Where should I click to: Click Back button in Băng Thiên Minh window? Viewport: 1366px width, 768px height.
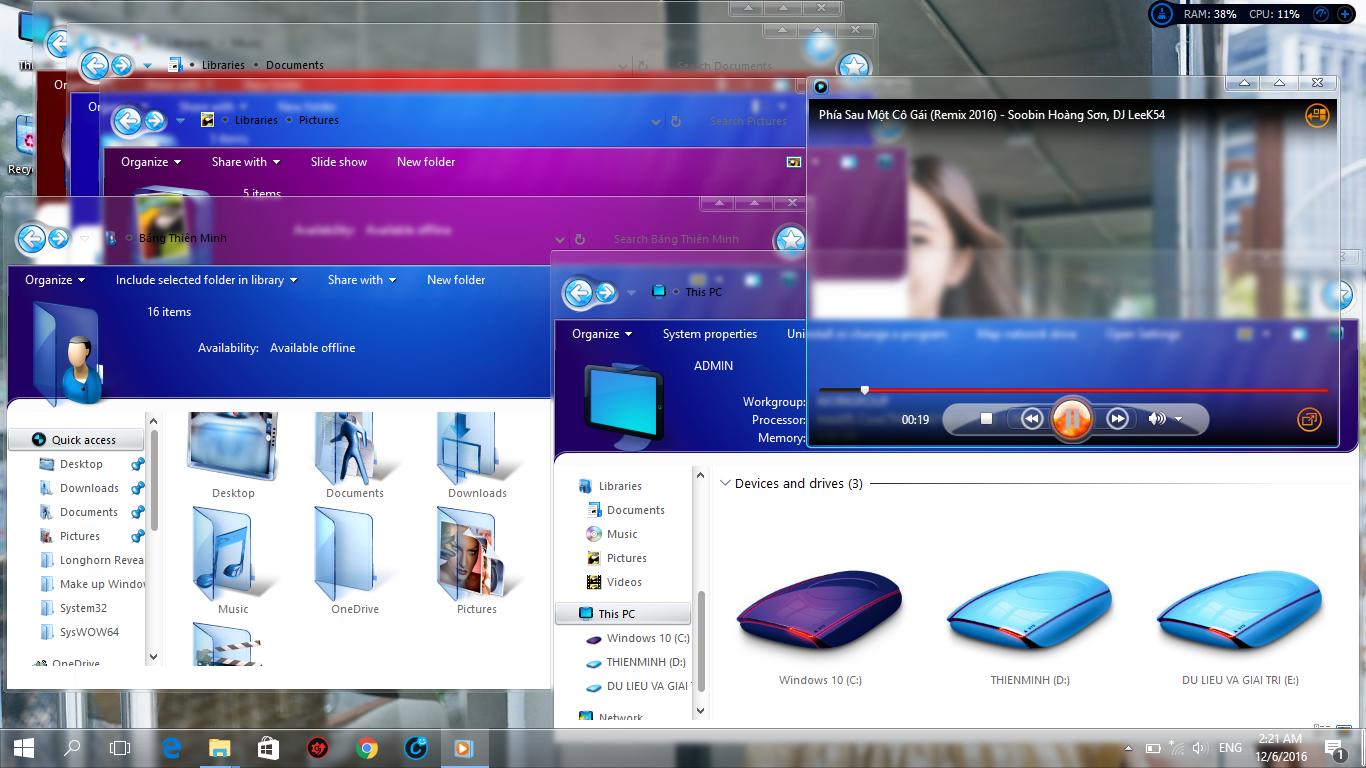(31, 238)
